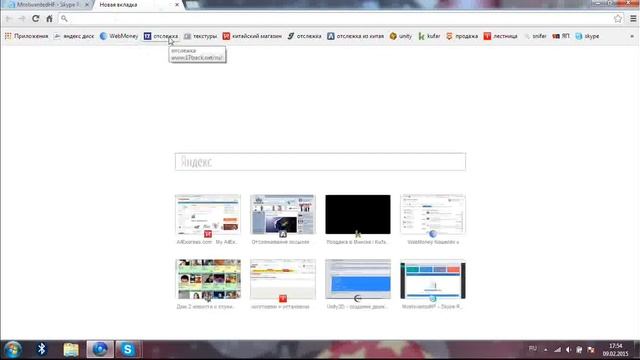The height and width of the screenshot is (360, 640).
Task: Close the Новая вкладка tab
Action: click(177, 4)
